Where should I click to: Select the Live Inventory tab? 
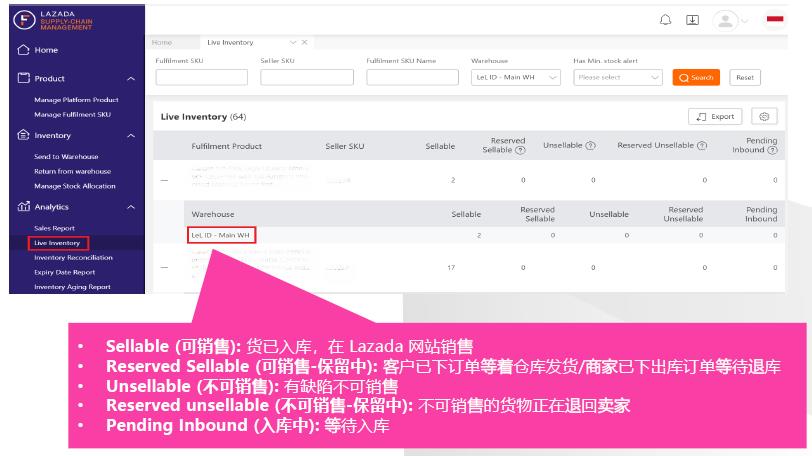pos(230,42)
